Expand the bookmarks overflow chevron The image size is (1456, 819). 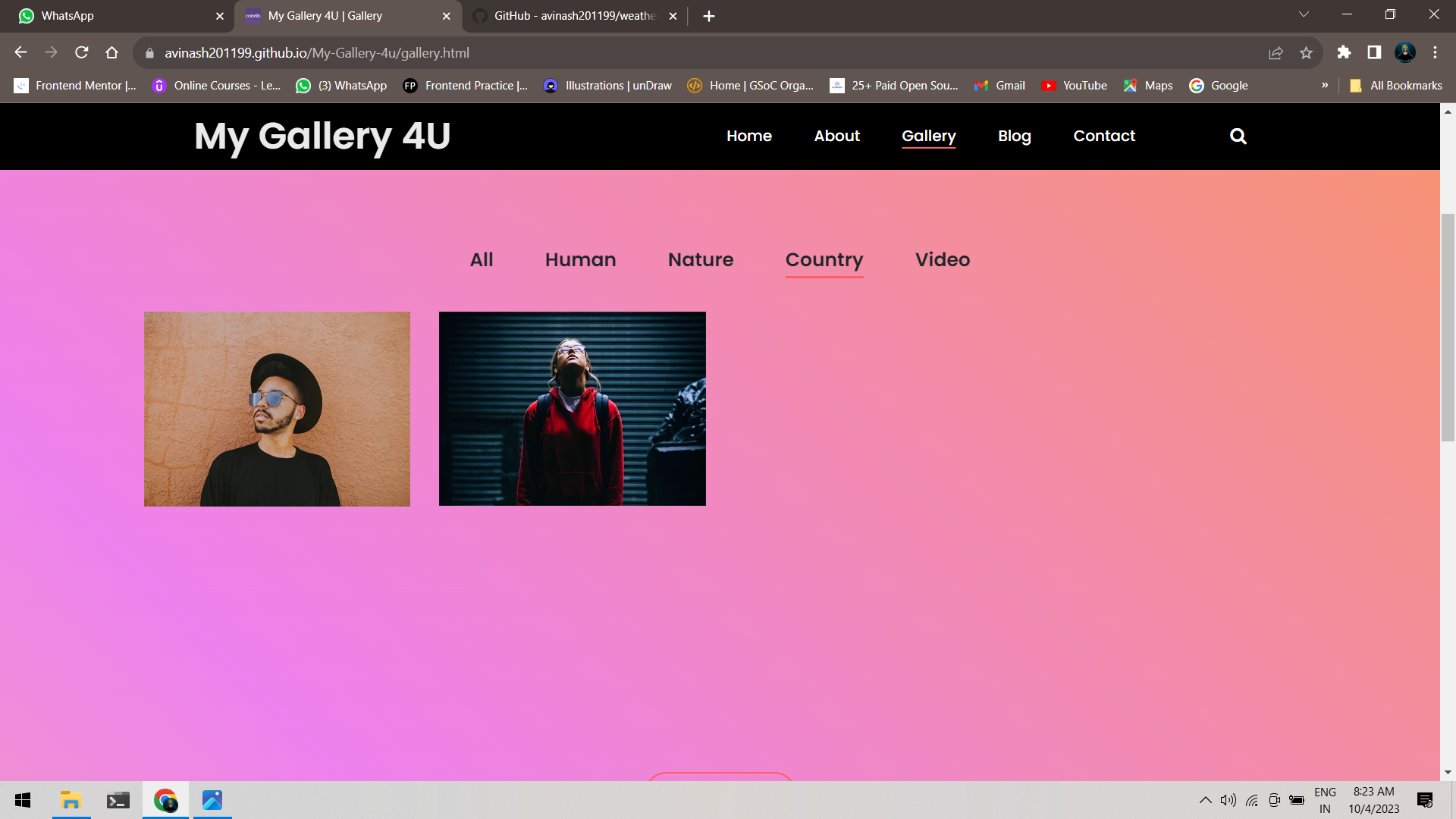click(1325, 86)
